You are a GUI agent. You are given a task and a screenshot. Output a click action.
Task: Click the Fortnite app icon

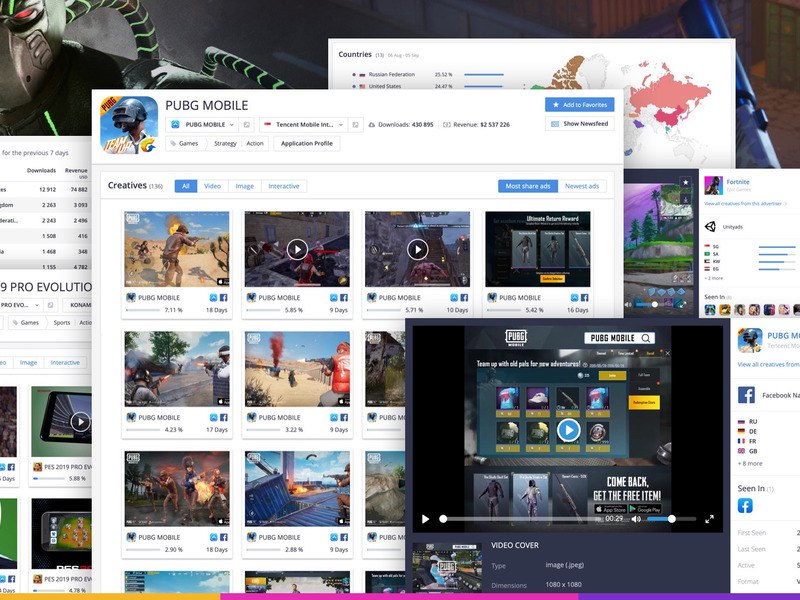point(713,186)
